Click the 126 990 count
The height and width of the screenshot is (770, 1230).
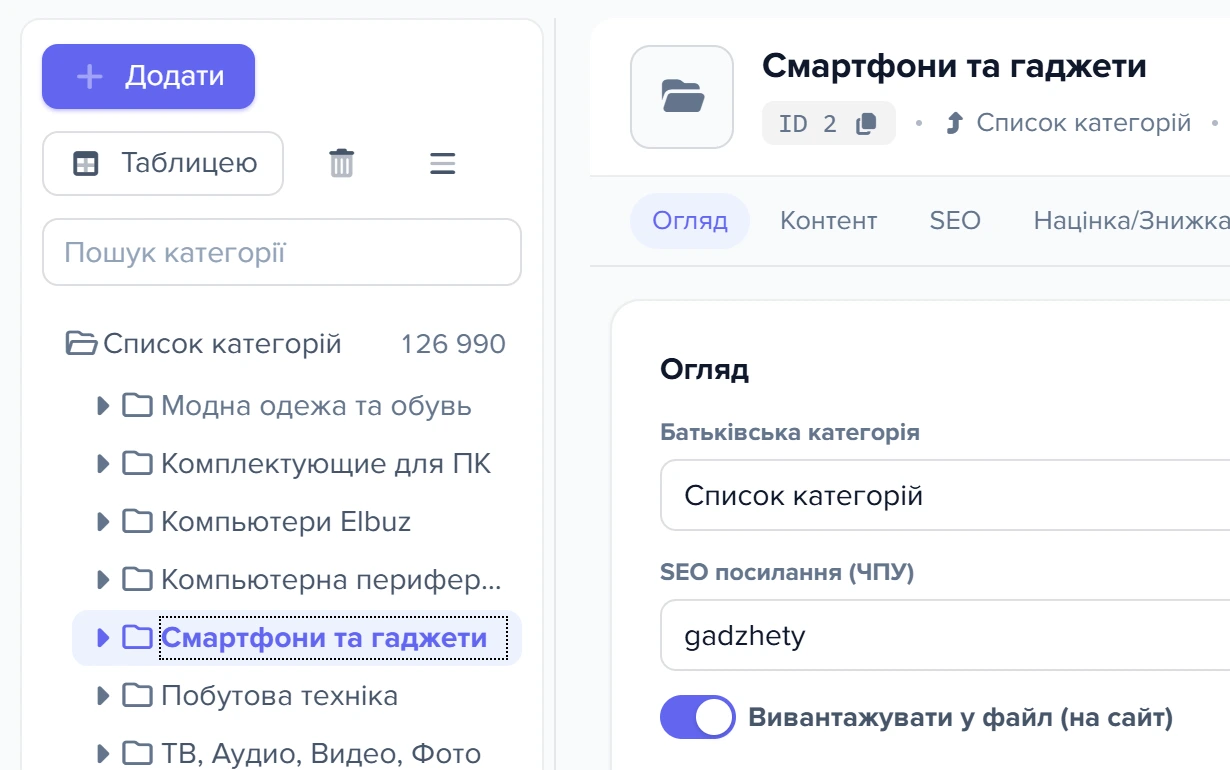[453, 344]
